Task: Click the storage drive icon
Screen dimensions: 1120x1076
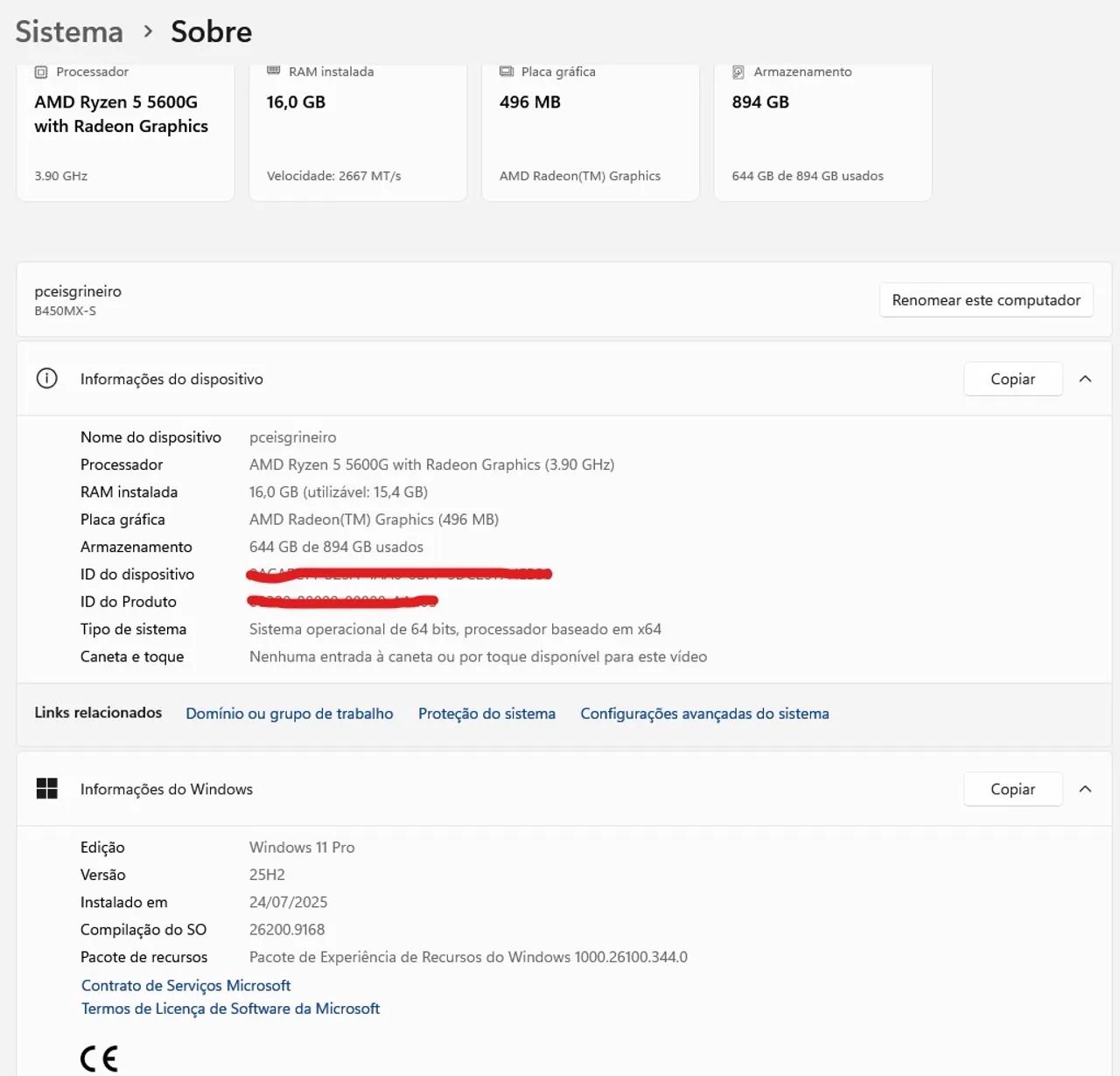Action: [738, 72]
